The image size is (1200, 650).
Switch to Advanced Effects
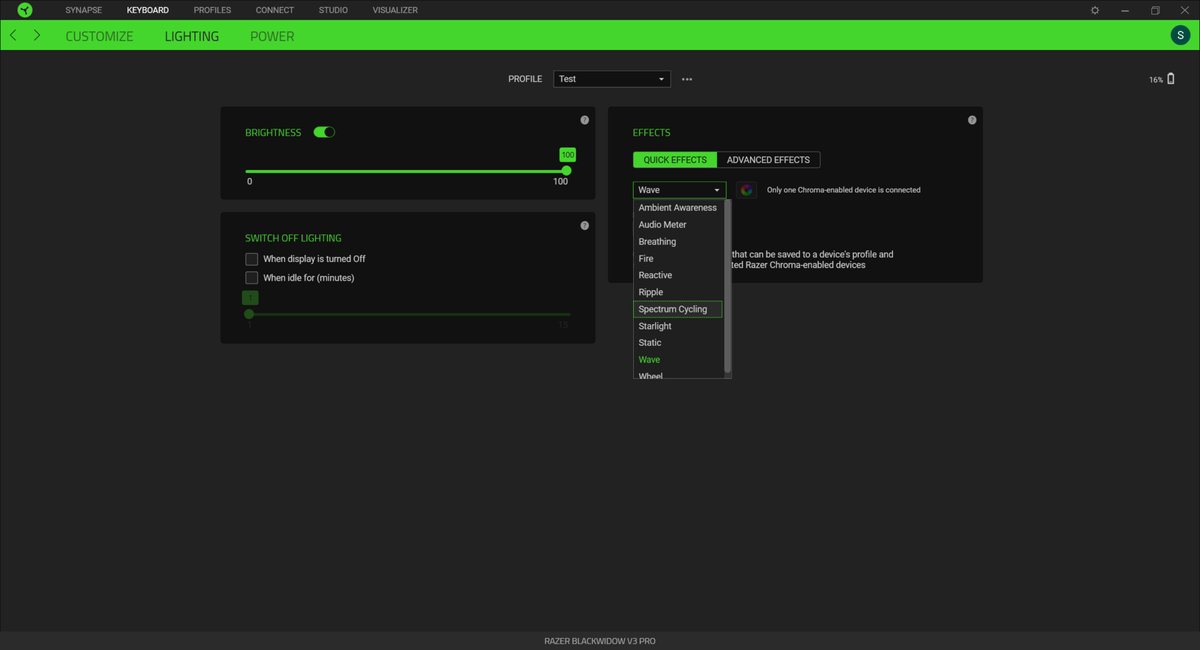click(x=768, y=160)
